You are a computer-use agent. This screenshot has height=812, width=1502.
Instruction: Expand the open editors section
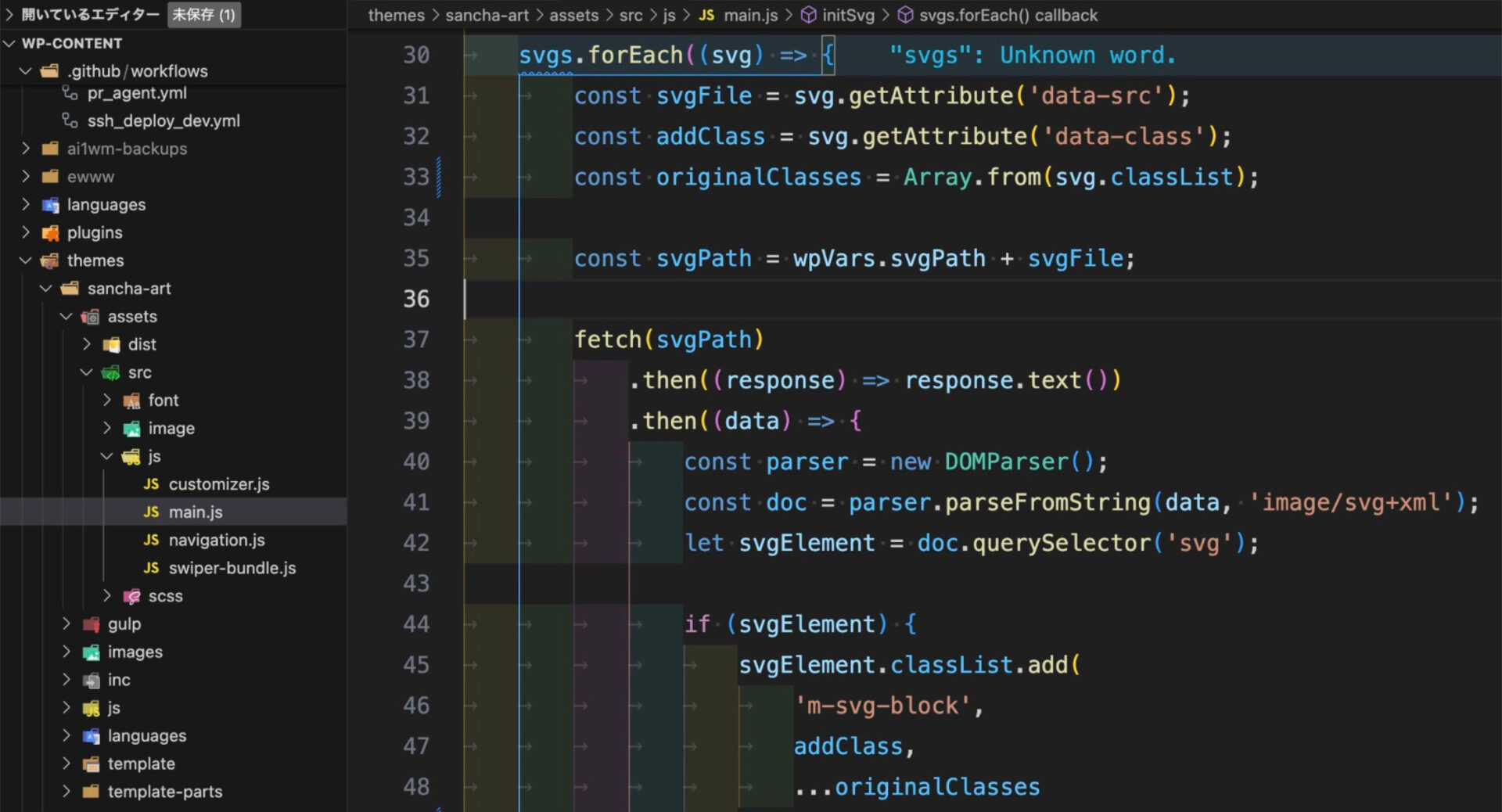coord(10,15)
